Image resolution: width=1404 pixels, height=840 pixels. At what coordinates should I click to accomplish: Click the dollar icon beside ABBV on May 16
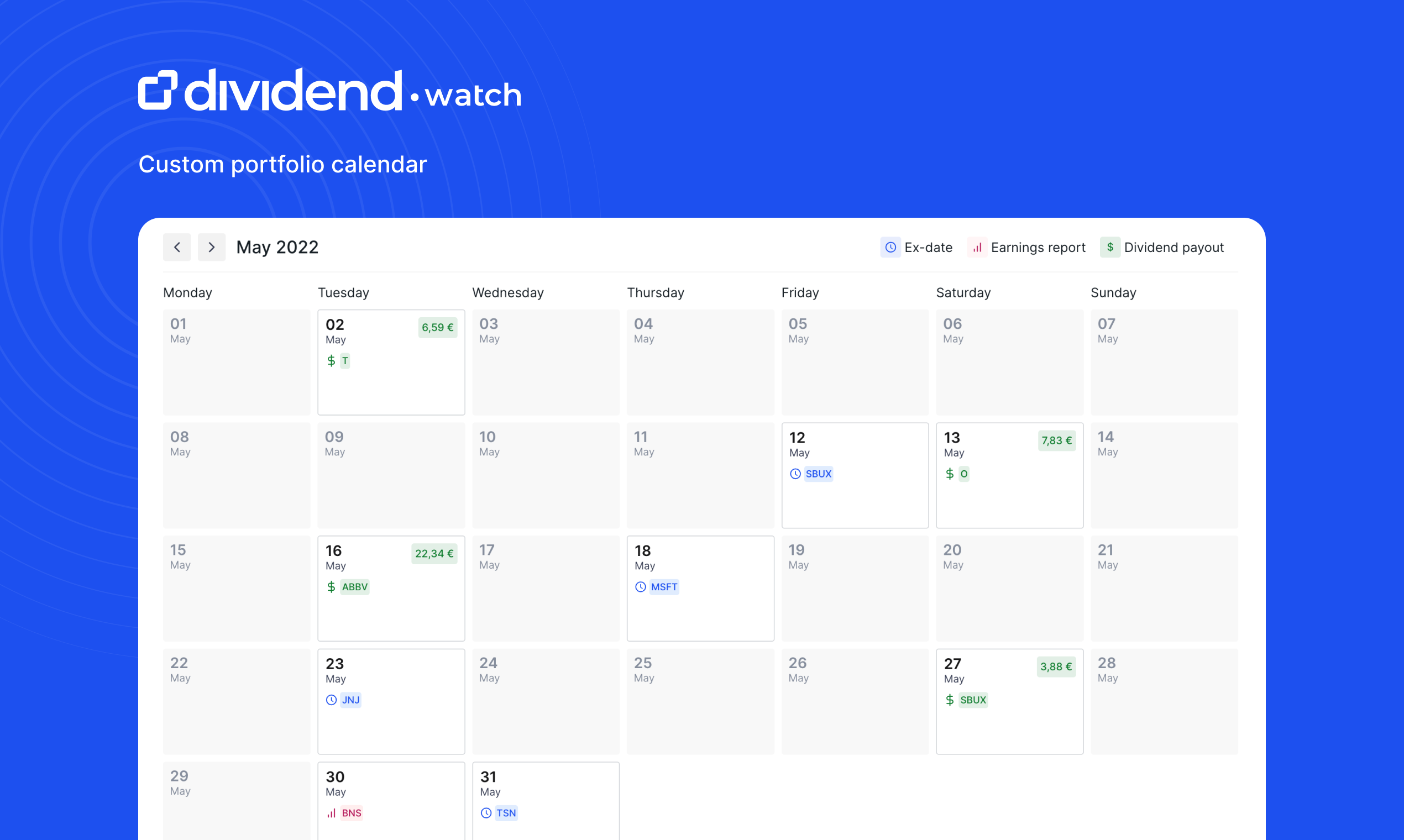coord(332,587)
